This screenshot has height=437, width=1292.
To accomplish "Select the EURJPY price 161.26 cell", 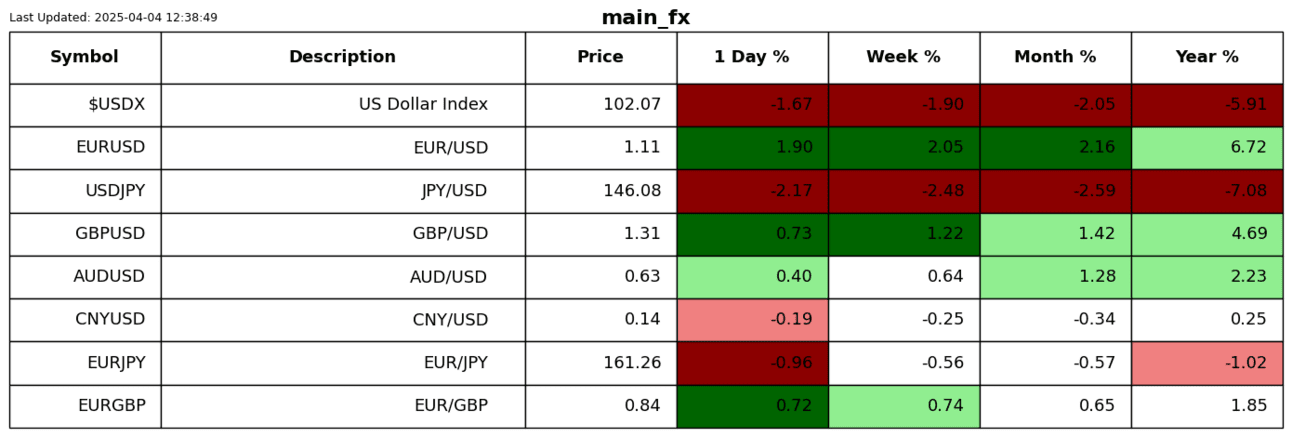I will coord(600,363).
